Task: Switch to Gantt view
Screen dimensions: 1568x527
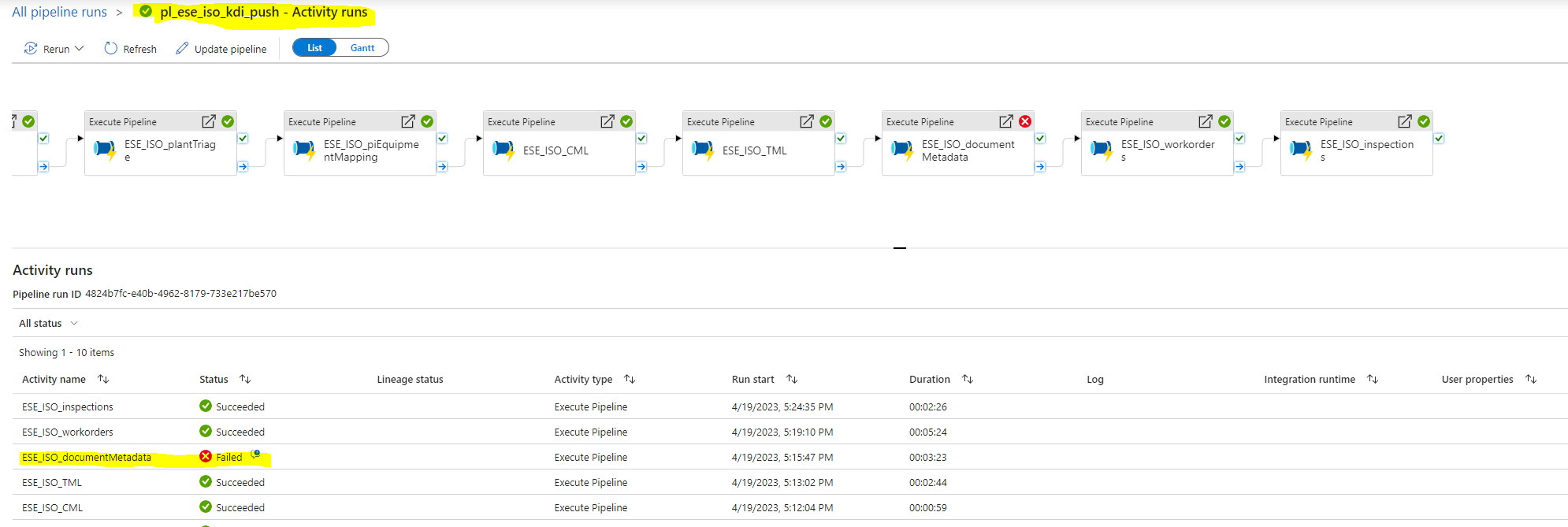Action: point(362,48)
